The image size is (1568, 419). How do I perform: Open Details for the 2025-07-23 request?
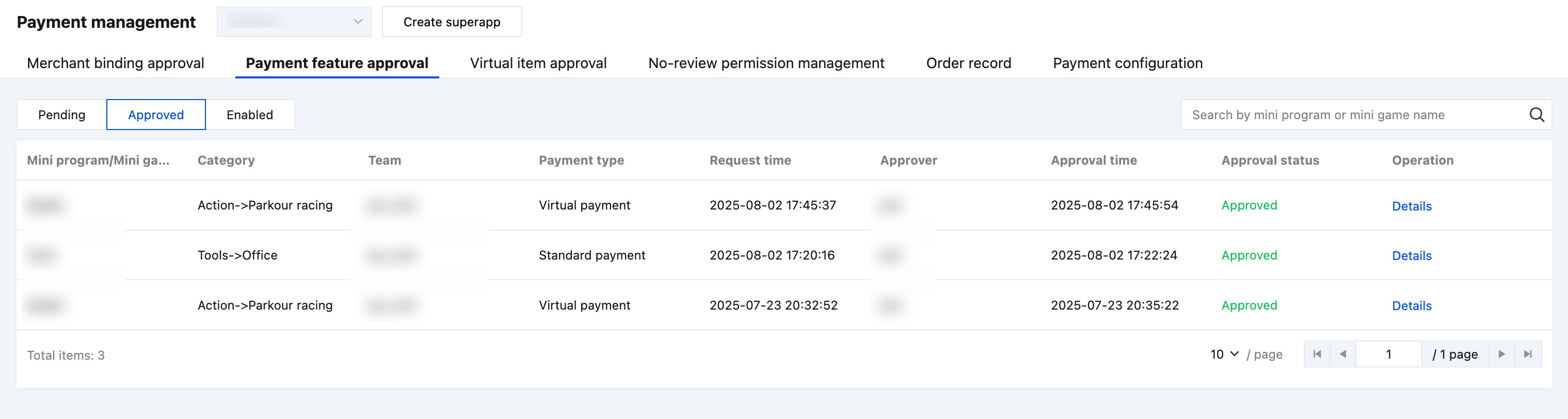click(x=1411, y=306)
